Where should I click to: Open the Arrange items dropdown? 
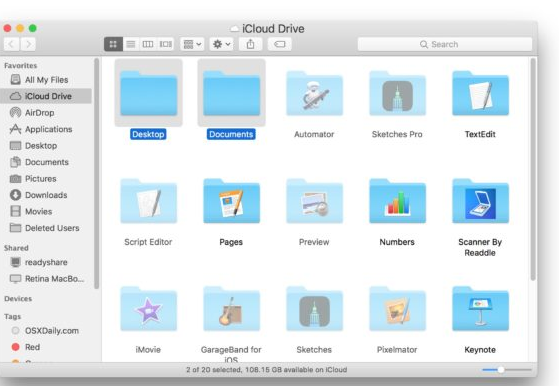[x=192, y=44]
